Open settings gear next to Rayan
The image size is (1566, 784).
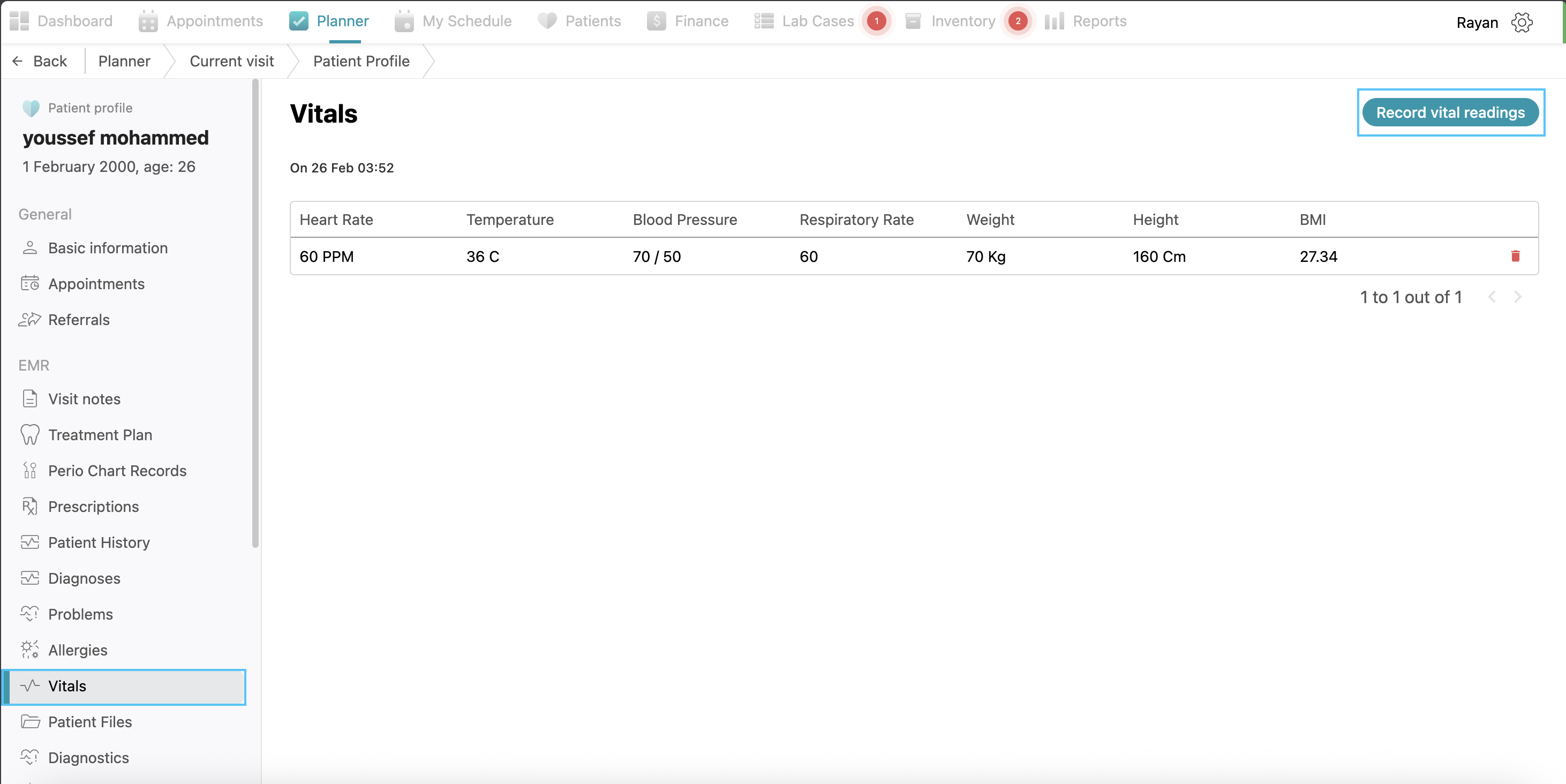1522,22
